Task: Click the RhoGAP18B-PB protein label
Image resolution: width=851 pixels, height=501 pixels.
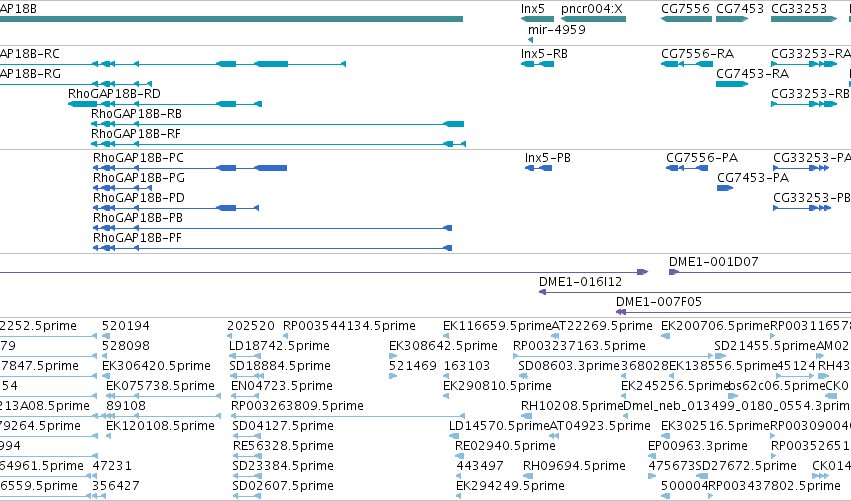Action: 138,218
